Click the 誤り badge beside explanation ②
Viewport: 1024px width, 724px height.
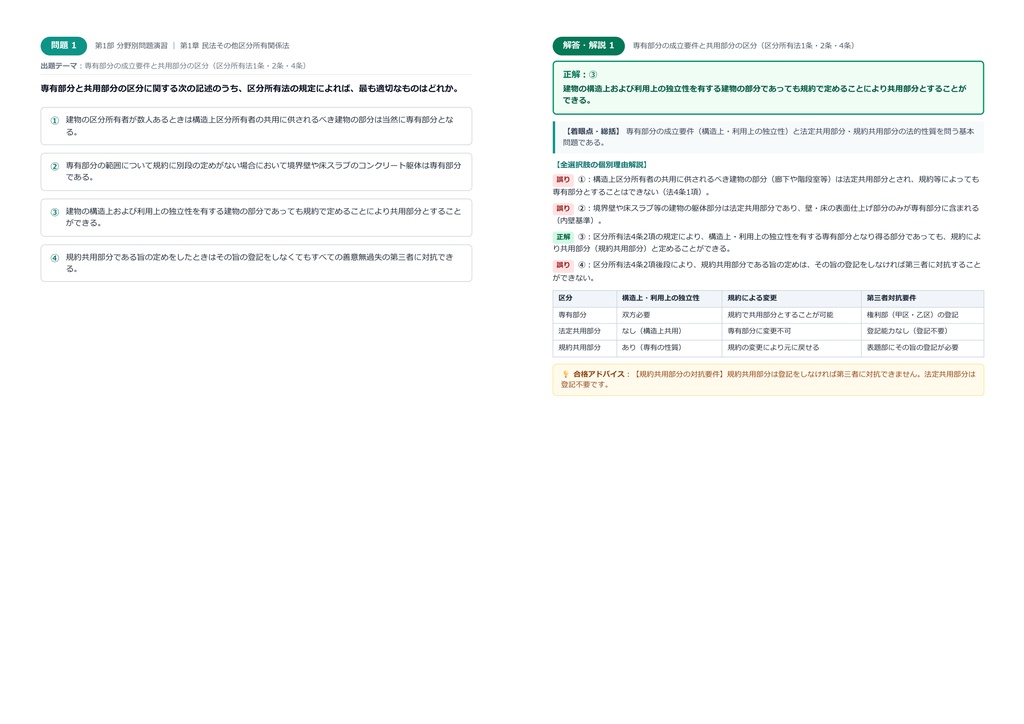click(x=563, y=208)
